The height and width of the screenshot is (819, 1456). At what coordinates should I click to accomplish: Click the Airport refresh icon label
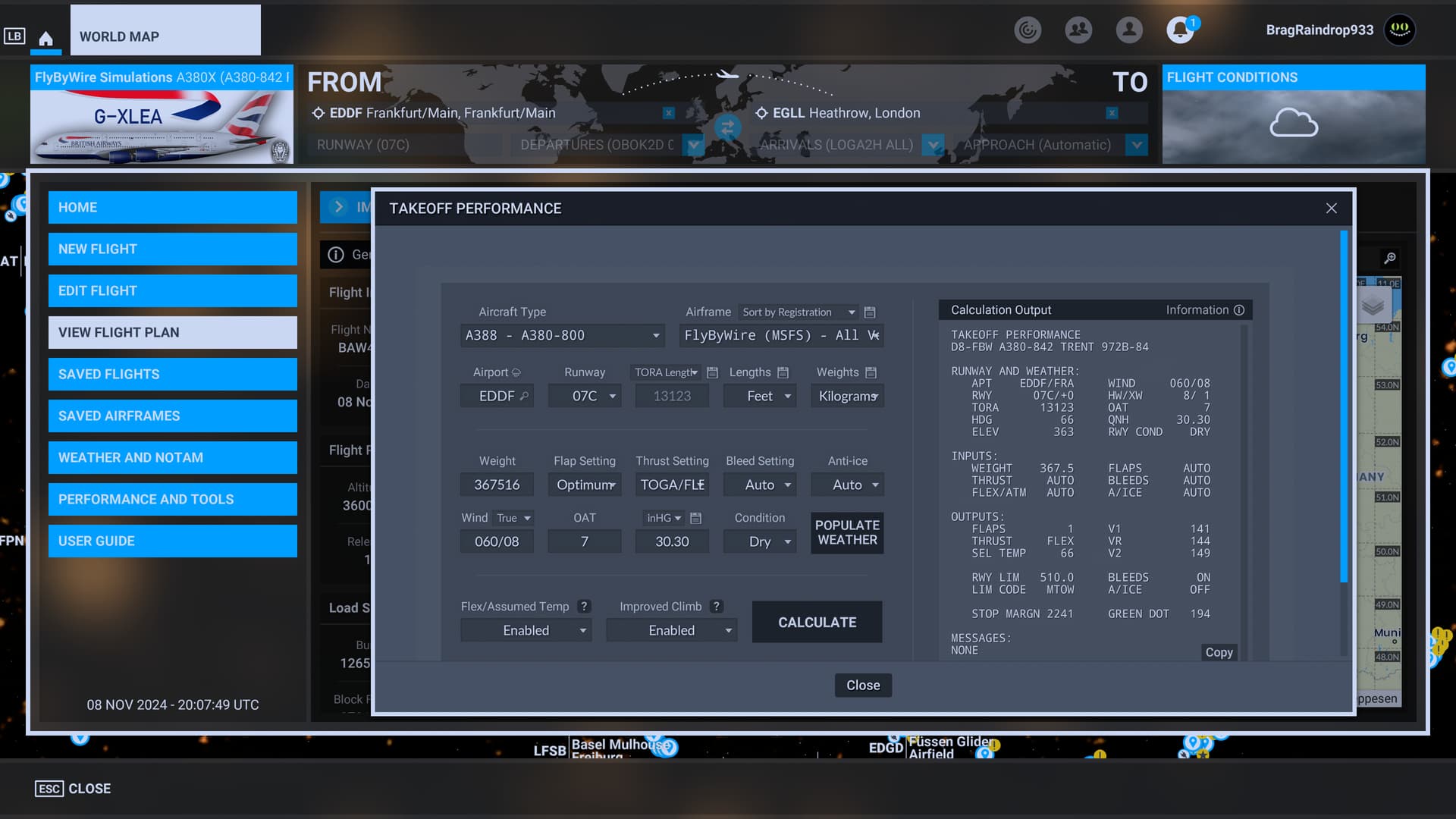516,372
